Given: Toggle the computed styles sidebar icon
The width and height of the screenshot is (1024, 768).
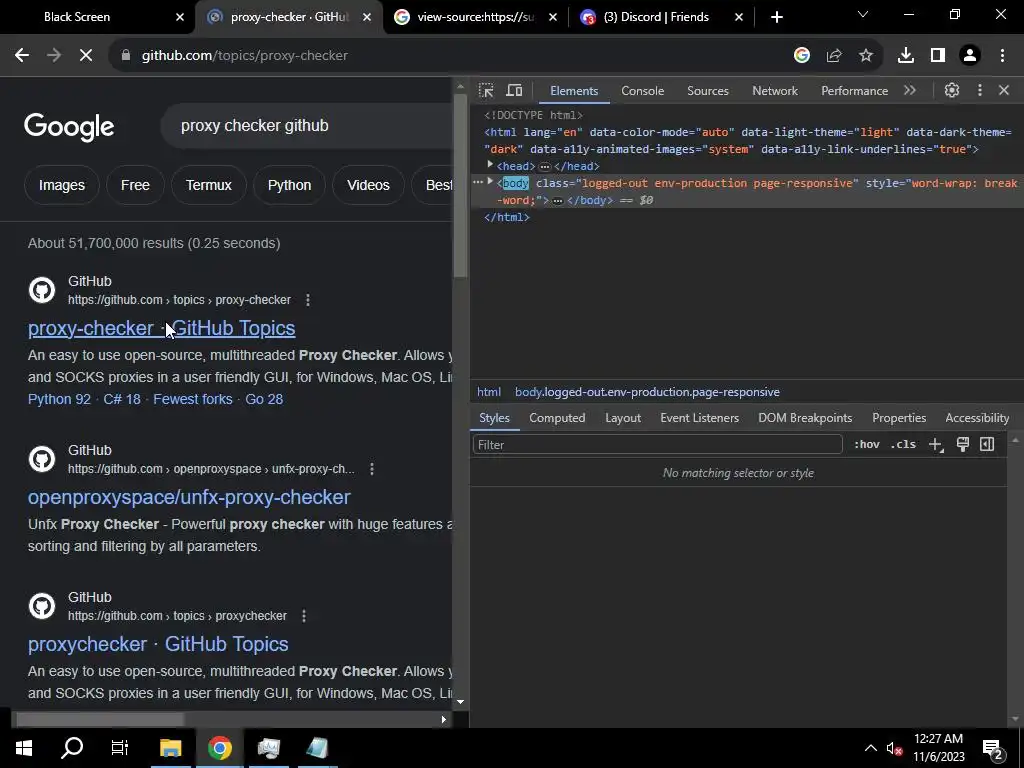Looking at the screenshot, I should click(987, 445).
